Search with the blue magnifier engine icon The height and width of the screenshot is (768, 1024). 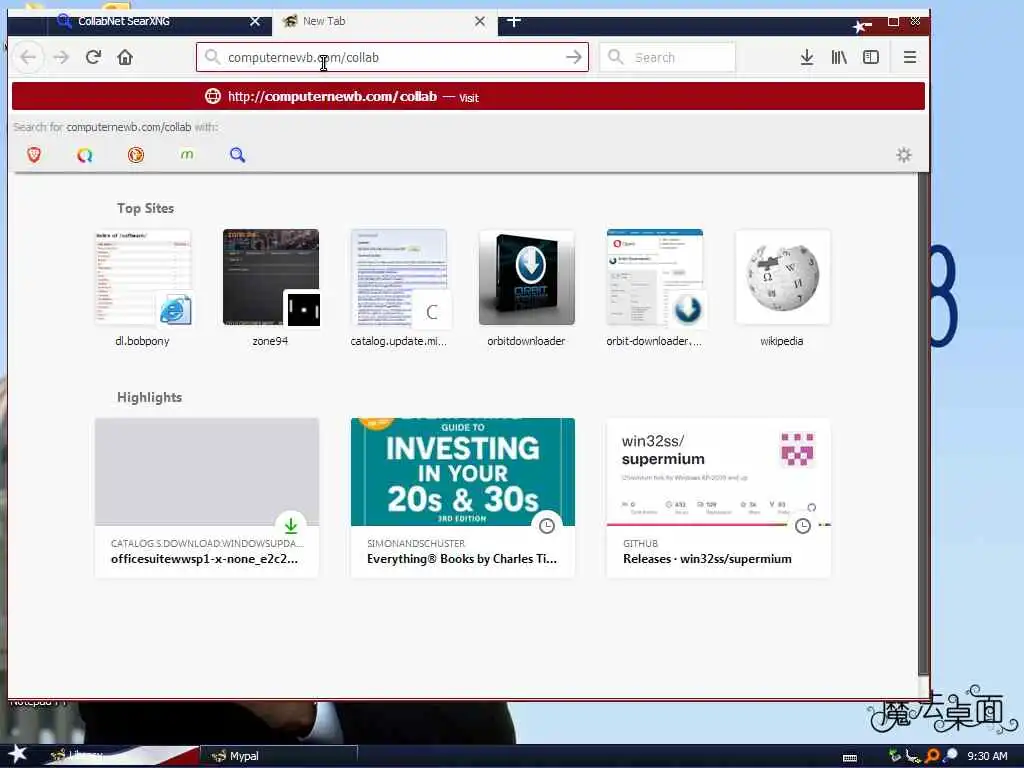coord(238,155)
